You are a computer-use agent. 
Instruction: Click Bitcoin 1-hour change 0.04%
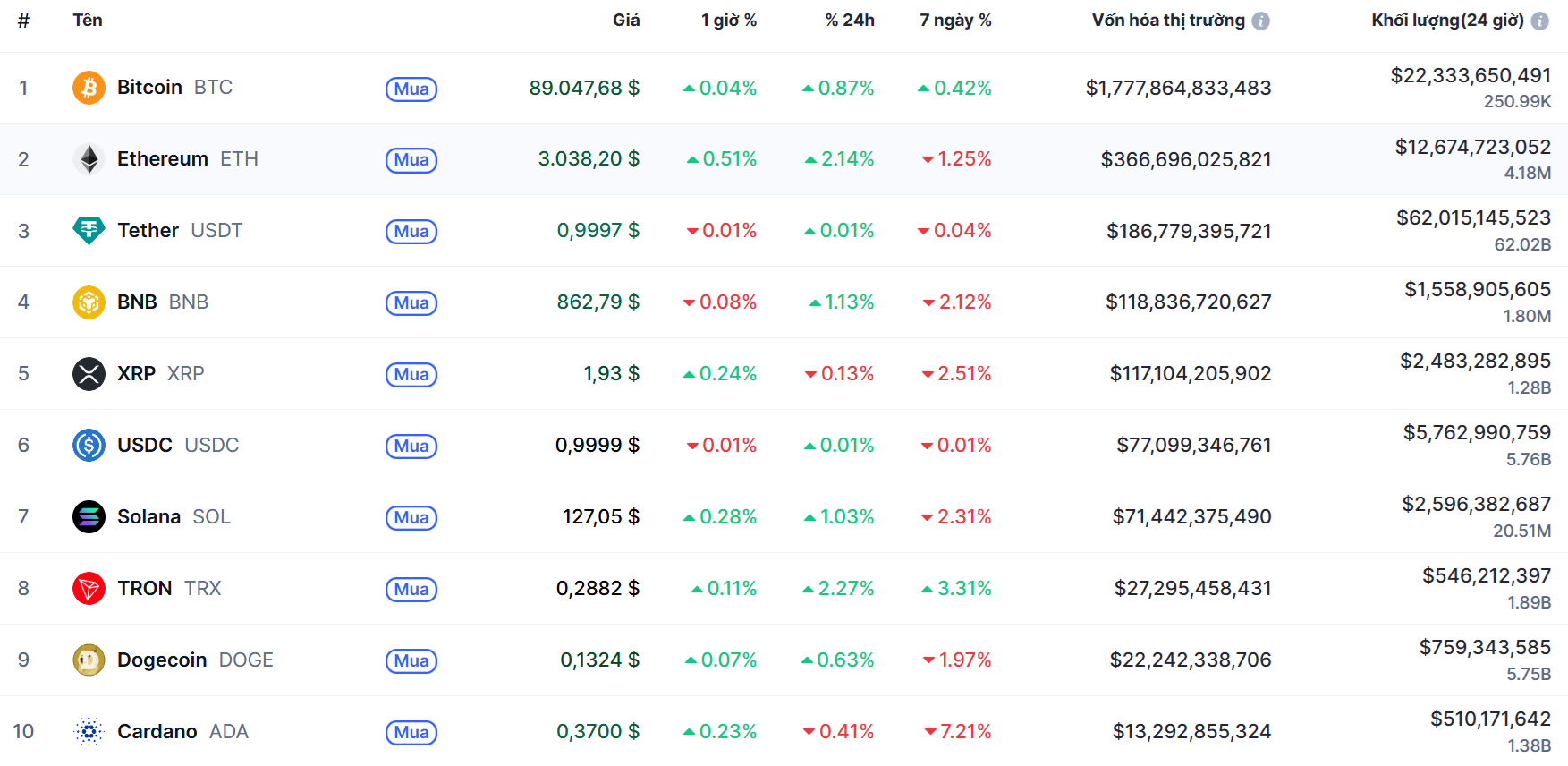click(720, 88)
